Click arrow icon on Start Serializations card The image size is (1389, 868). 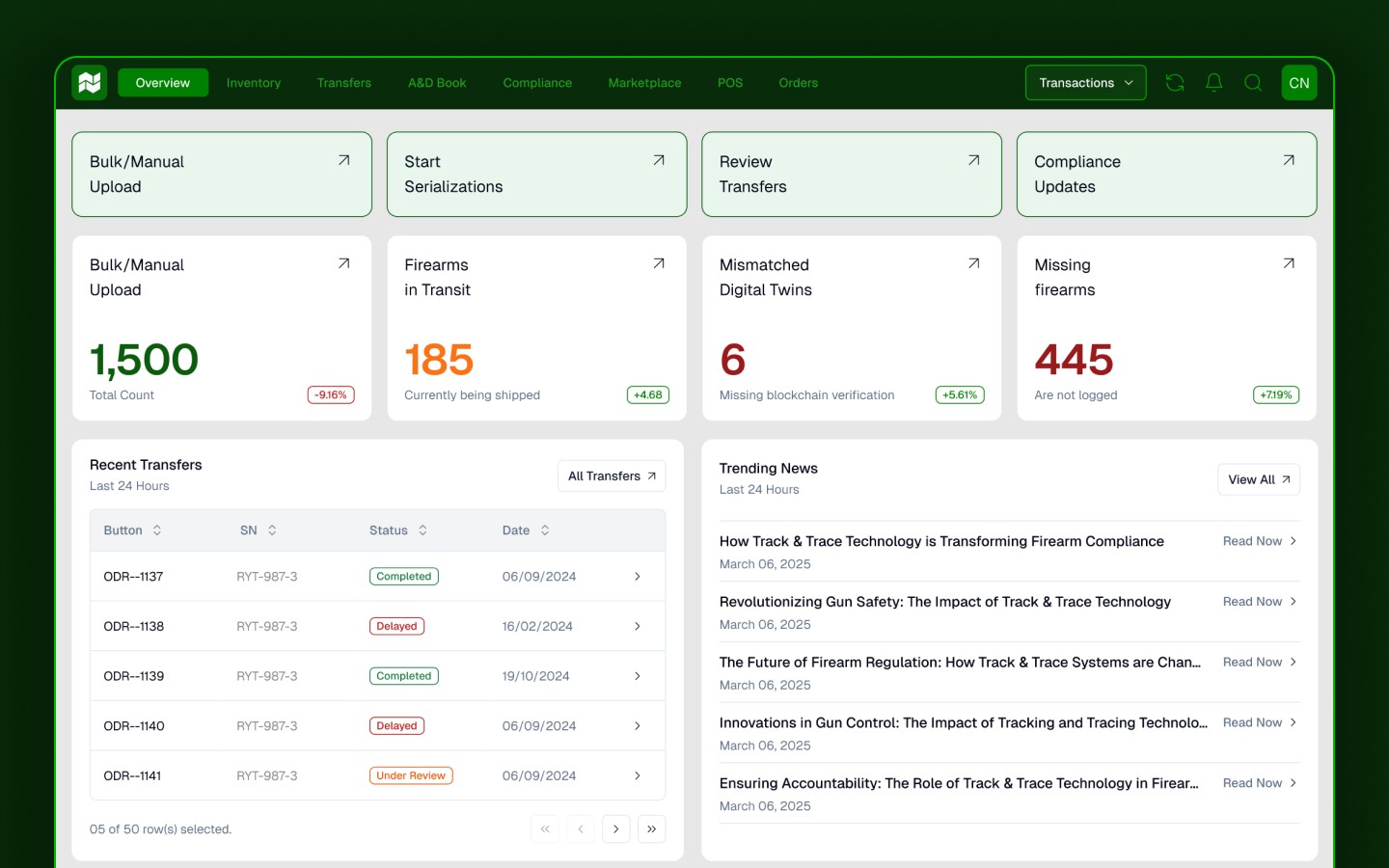[x=659, y=160]
